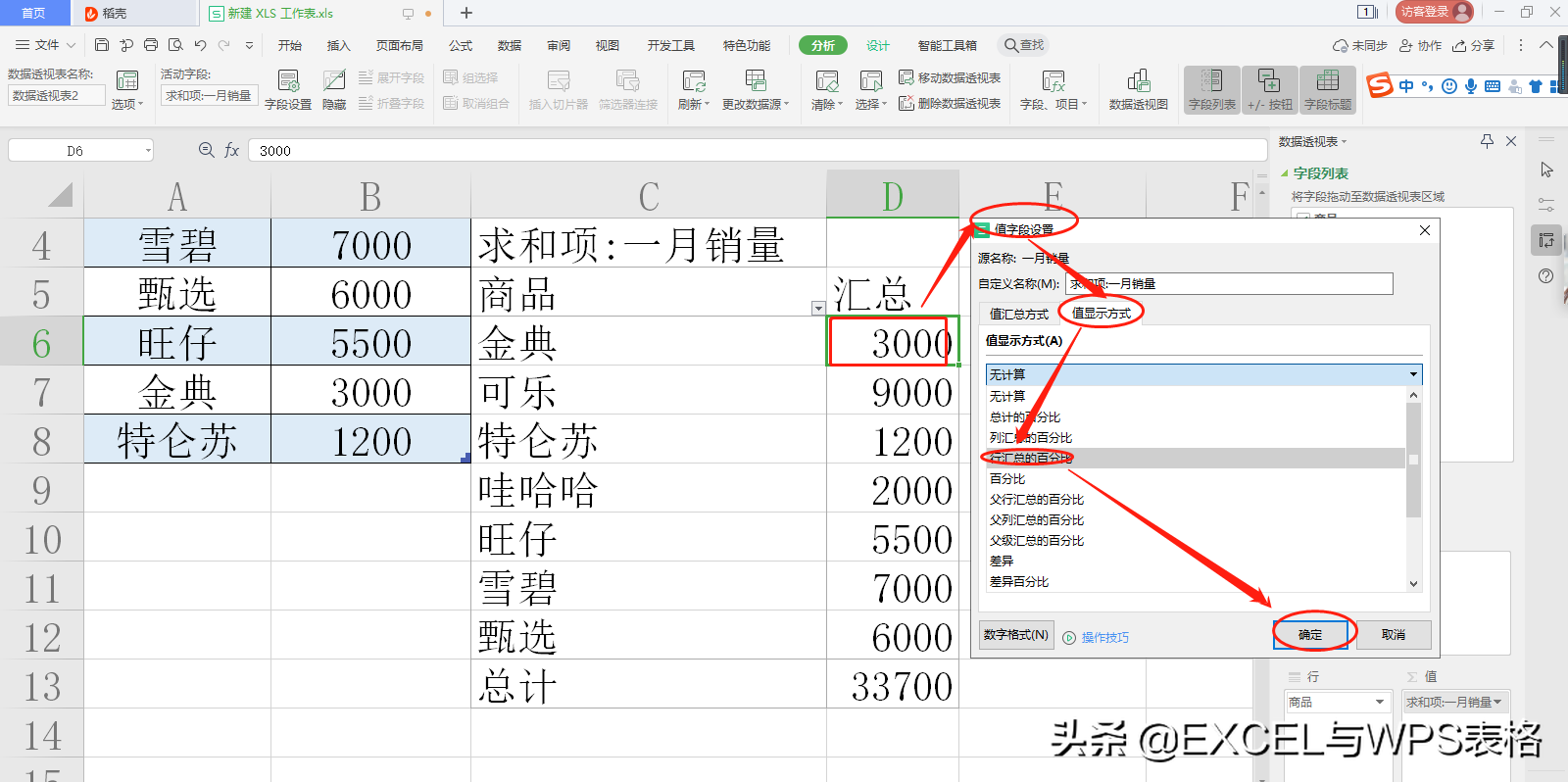Switch to the 开始 ribbon tab
This screenshot has width=1568, height=782.
point(289,45)
